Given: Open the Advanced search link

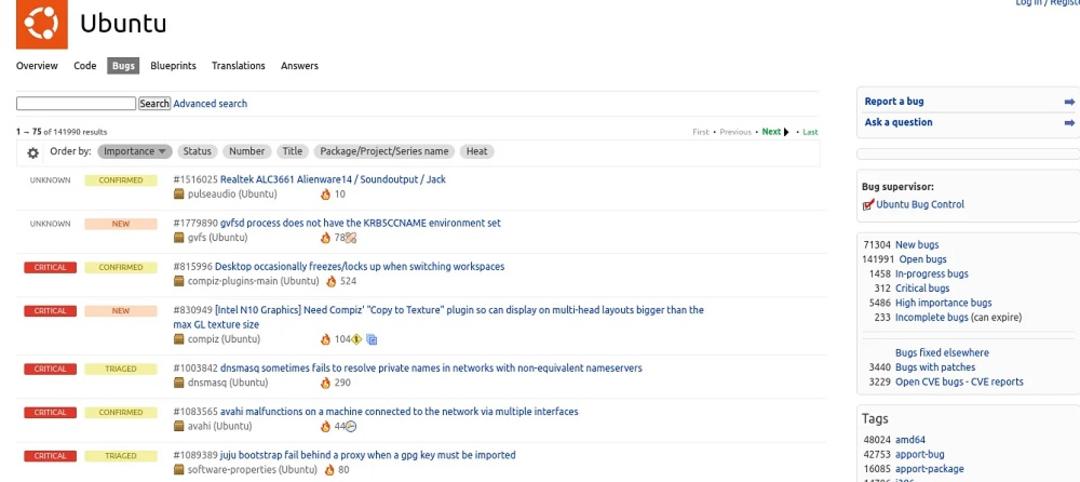Looking at the screenshot, I should [x=210, y=104].
